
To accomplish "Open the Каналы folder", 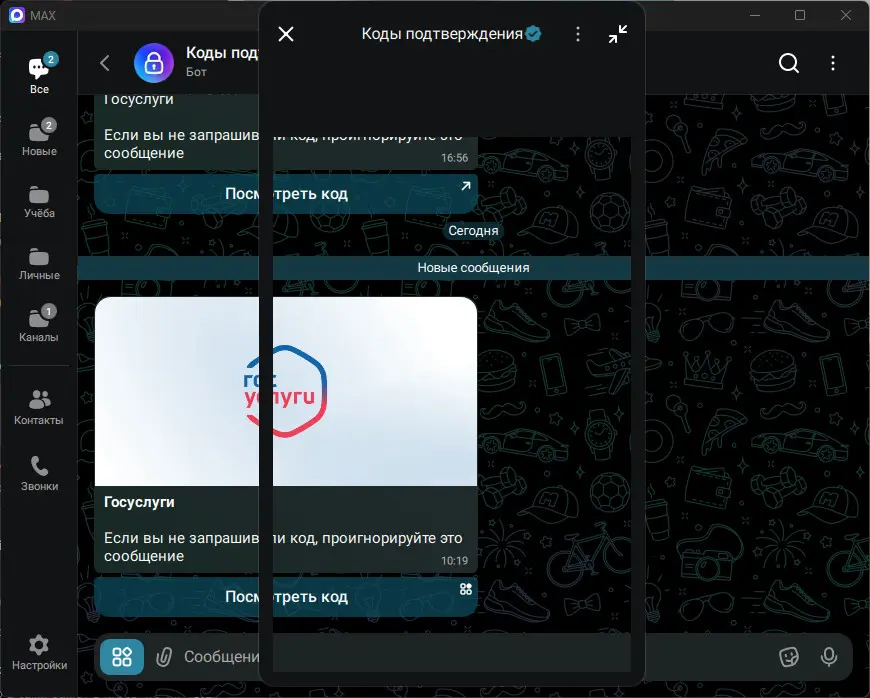I will click(39, 325).
